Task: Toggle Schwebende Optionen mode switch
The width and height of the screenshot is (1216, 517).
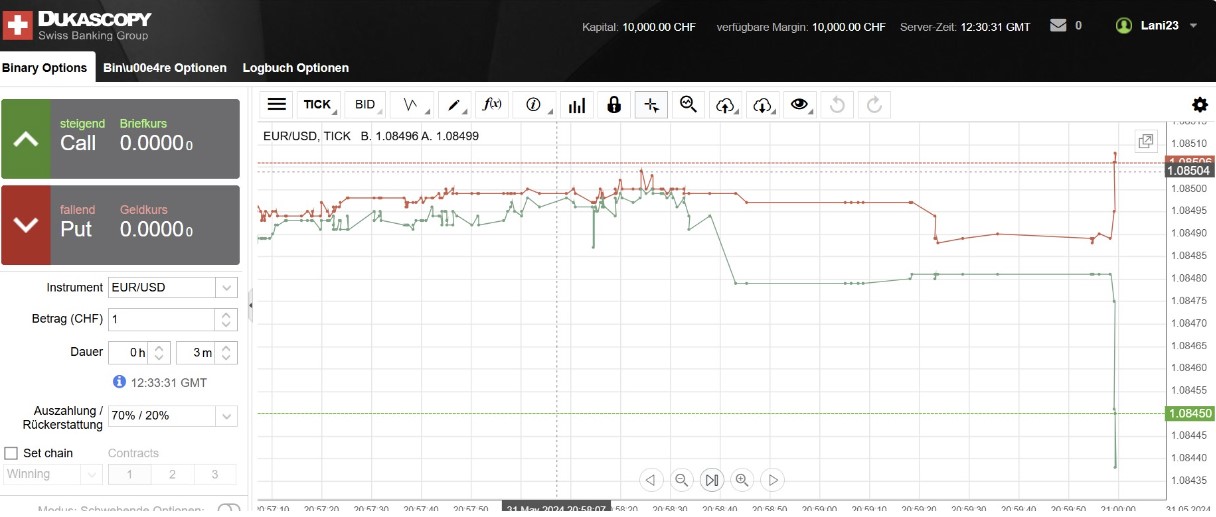Action: tap(228, 510)
